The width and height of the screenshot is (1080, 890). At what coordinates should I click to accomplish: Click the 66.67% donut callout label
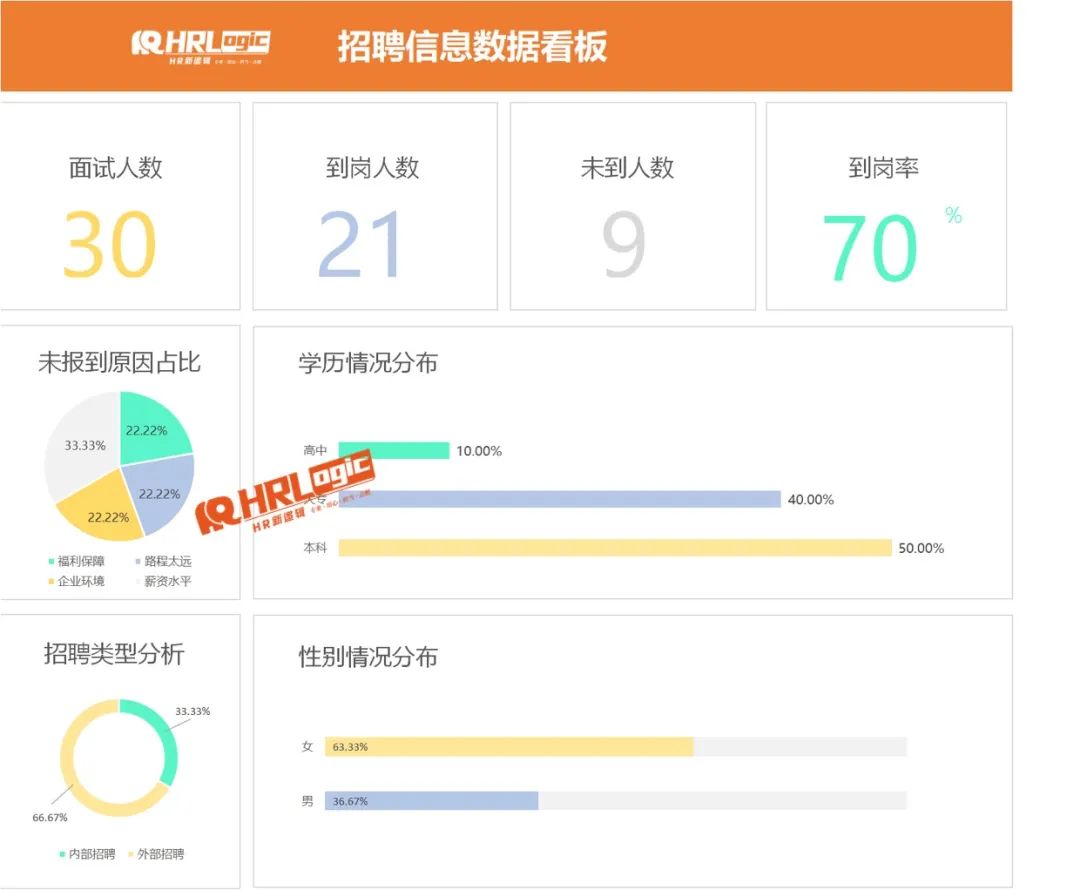[50, 818]
